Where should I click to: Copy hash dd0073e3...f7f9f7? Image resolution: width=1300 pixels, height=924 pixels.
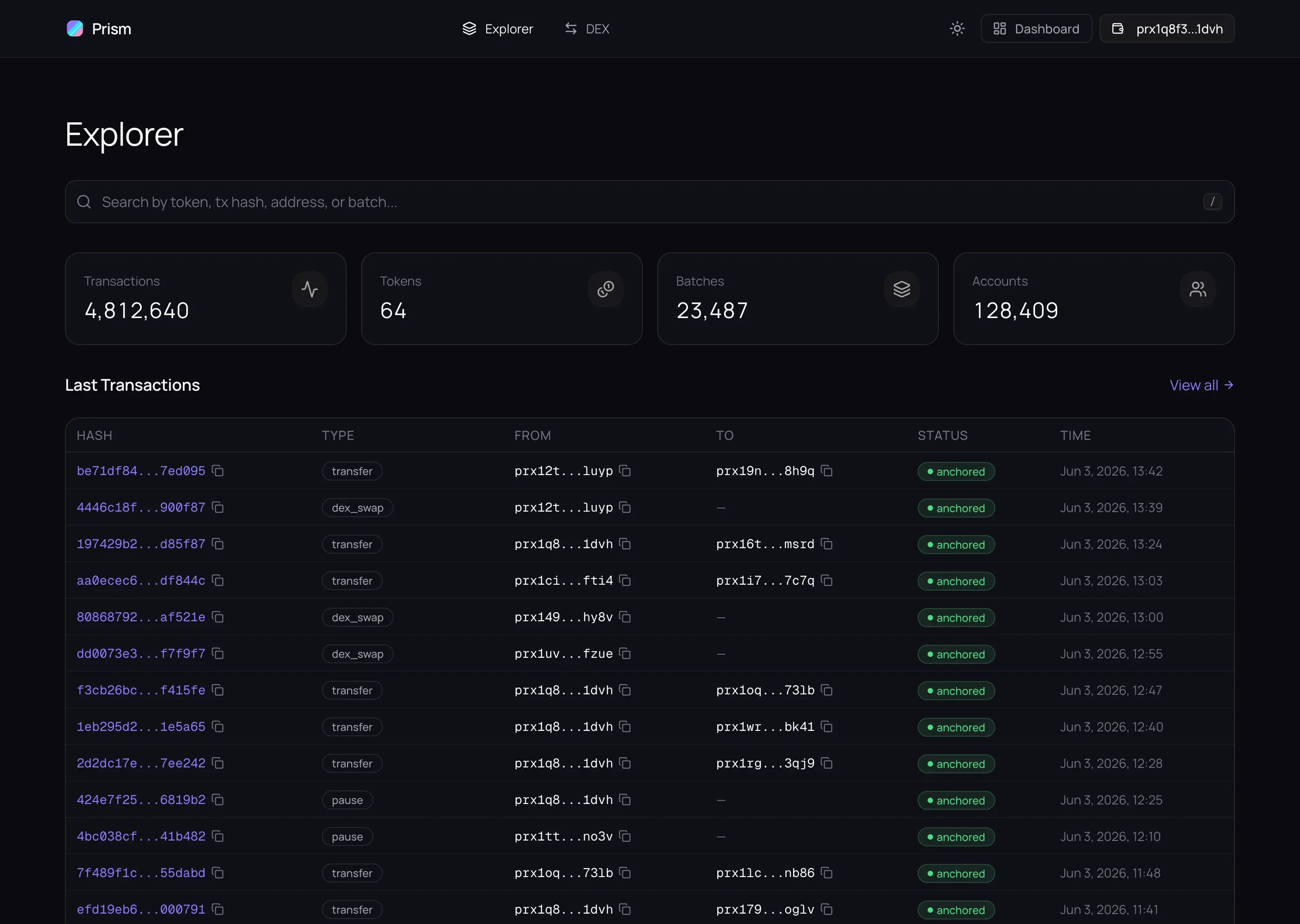218,653
